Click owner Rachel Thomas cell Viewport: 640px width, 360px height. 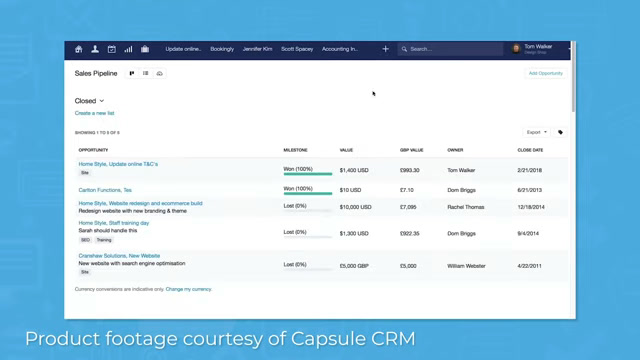(466, 207)
